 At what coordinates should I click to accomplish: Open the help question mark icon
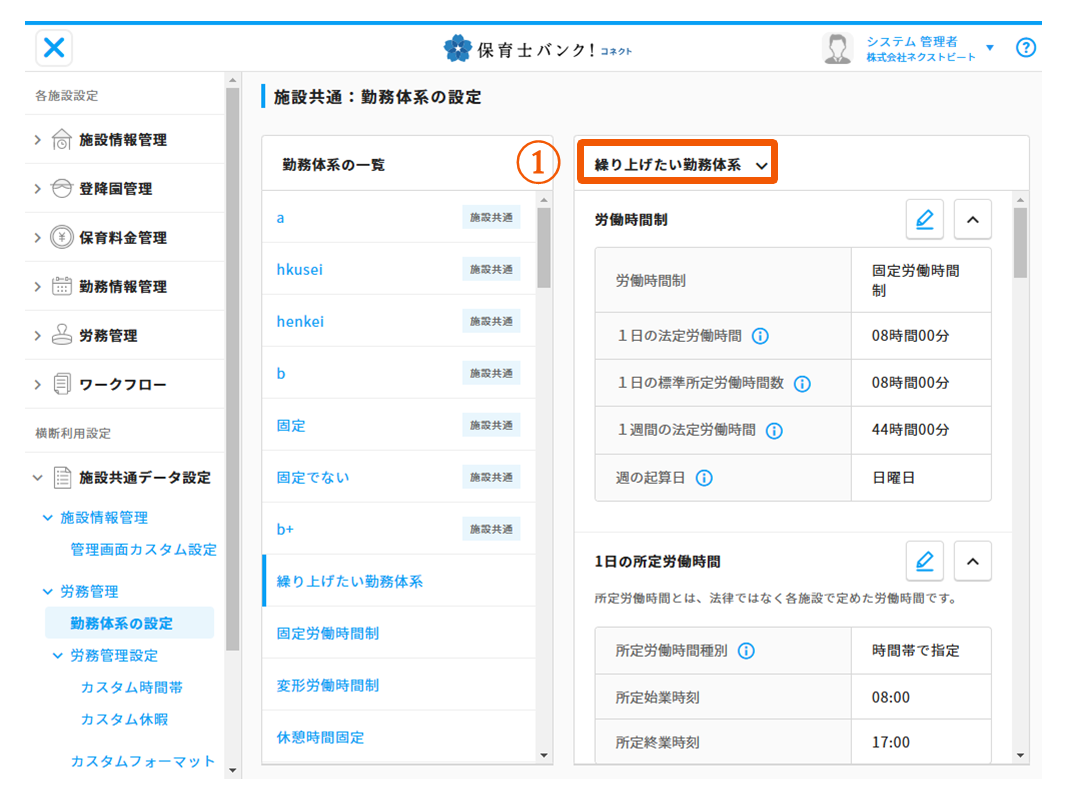[1025, 48]
